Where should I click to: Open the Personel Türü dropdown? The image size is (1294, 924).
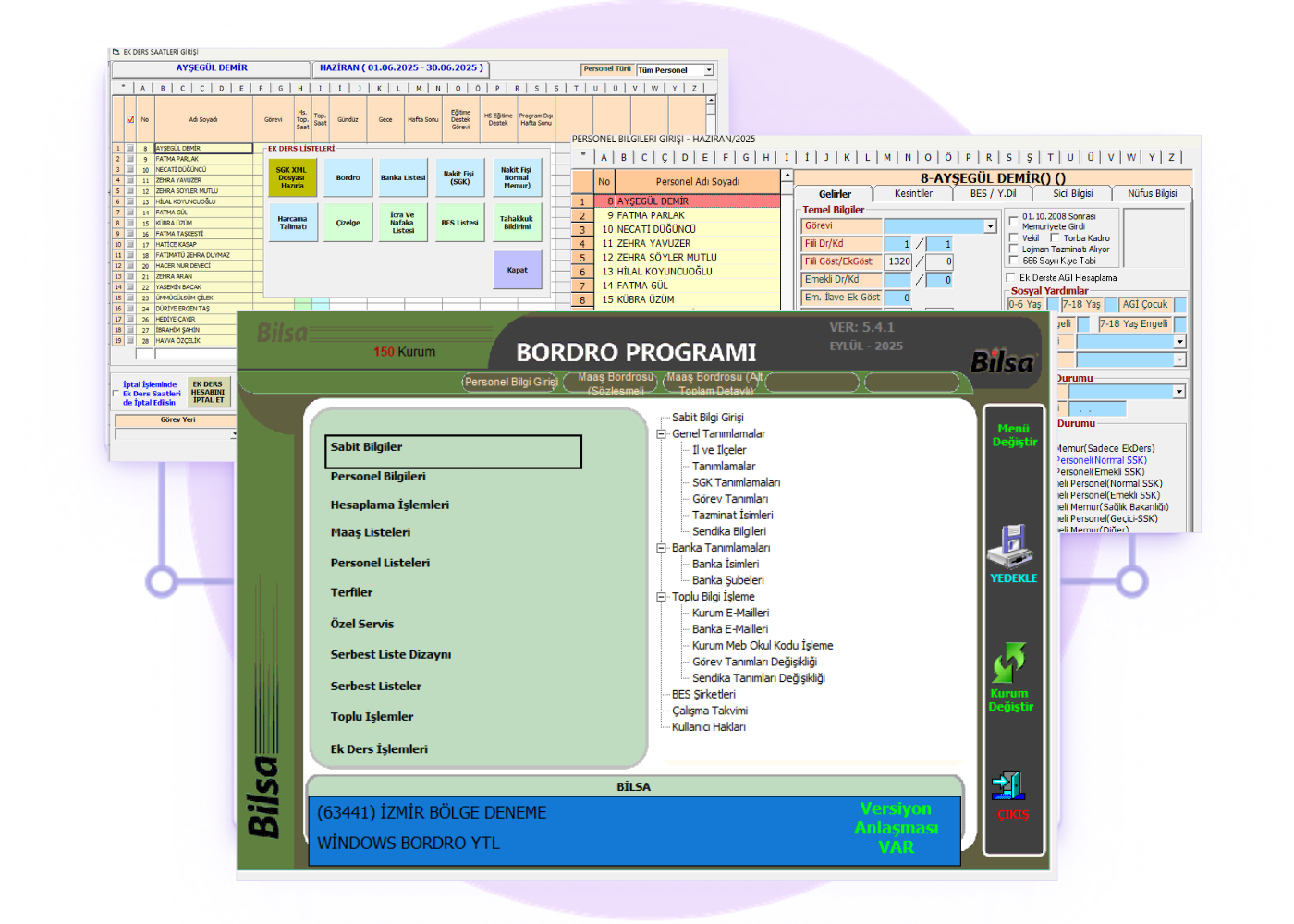(x=709, y=70)
